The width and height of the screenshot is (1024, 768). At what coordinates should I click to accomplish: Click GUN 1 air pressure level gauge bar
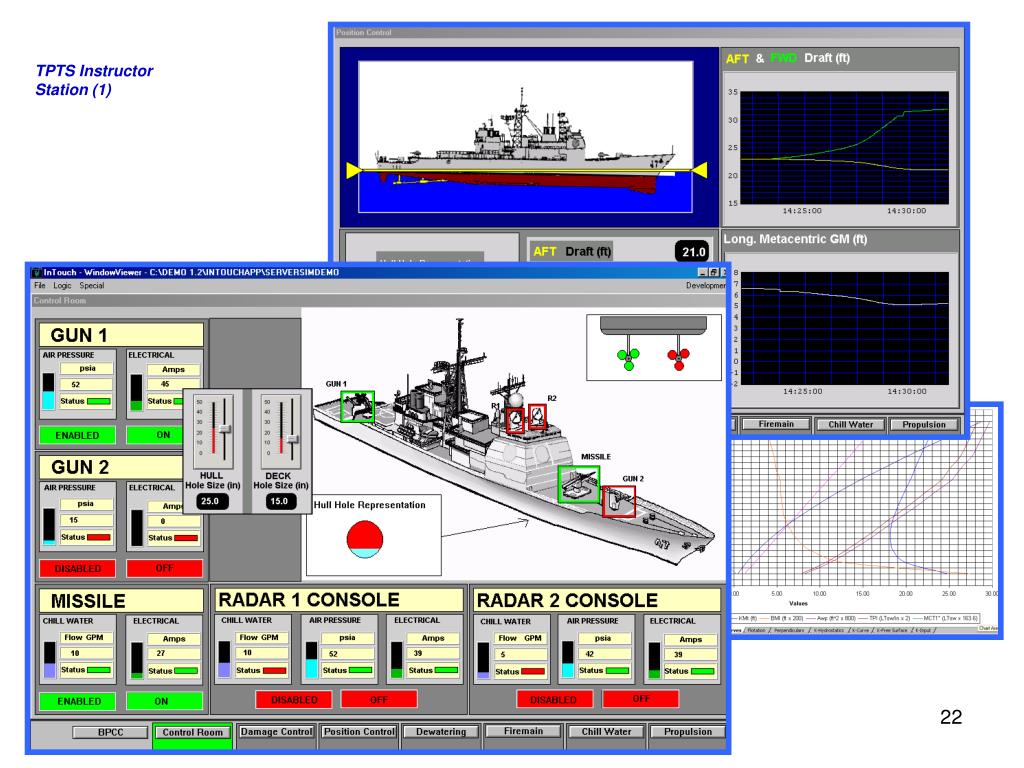pos(48,391)
